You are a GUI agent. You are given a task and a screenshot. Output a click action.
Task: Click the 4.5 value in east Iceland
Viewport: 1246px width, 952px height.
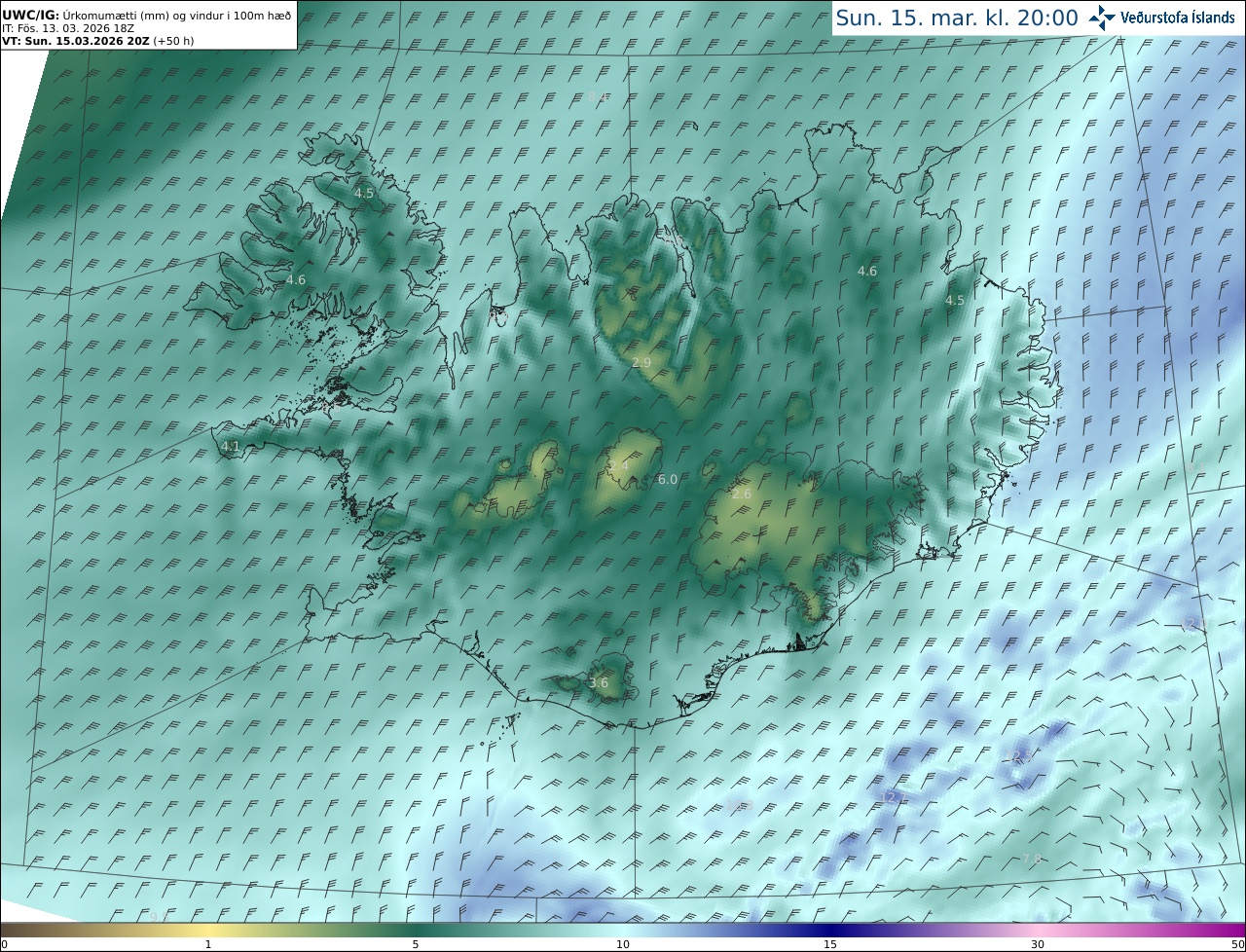click(x=955, y=301)
